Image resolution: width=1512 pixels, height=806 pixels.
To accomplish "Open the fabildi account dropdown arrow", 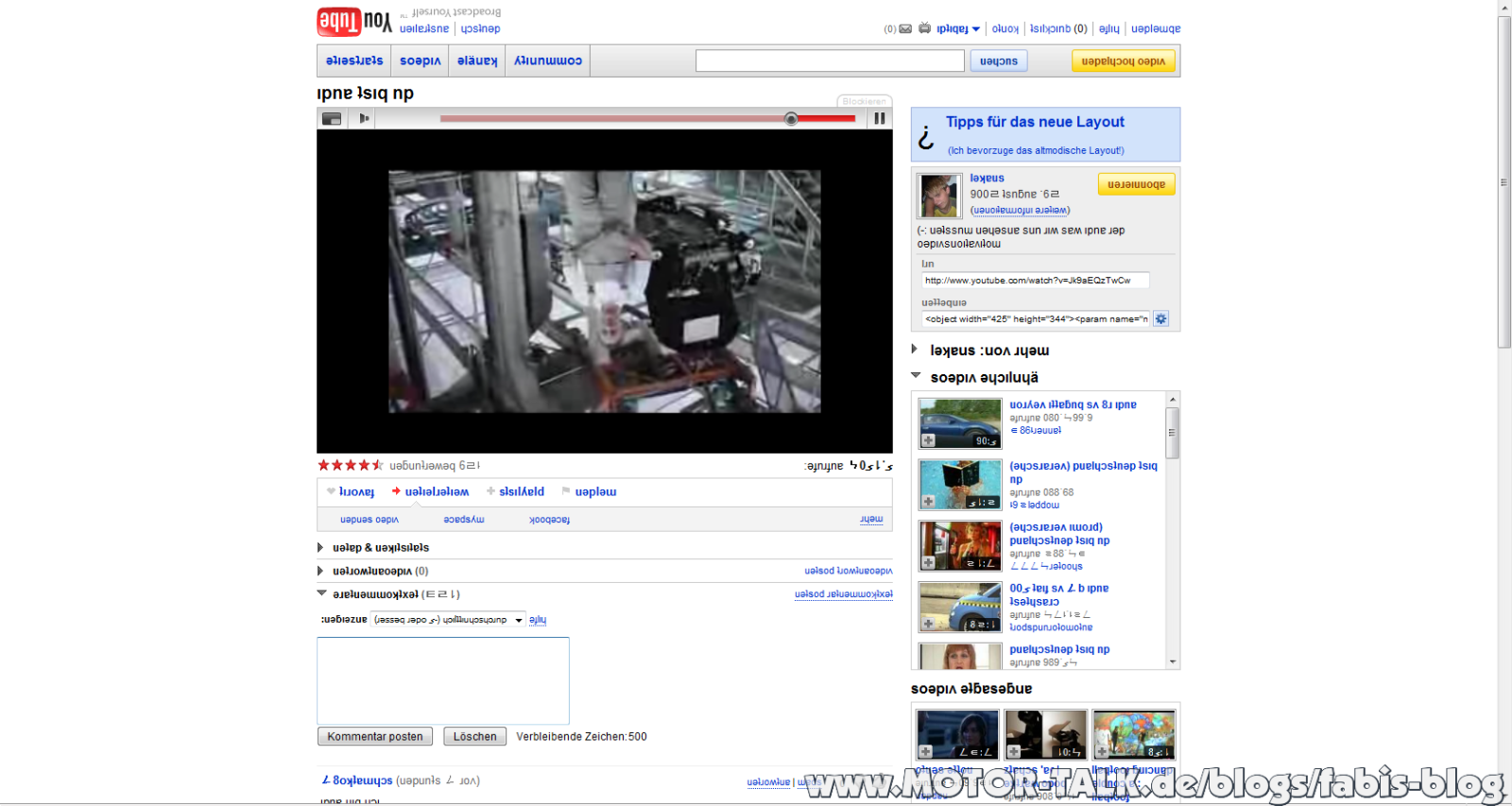I will [976, 29].
